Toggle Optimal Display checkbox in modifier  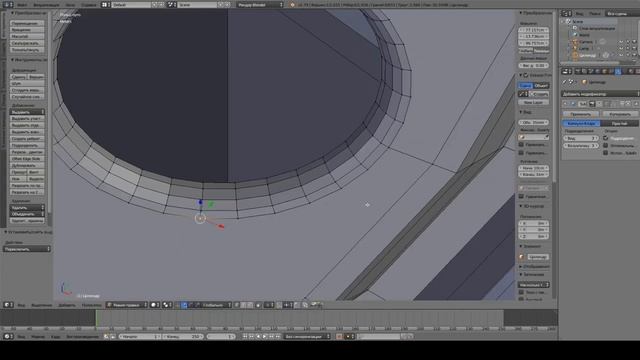pos(606,145)
